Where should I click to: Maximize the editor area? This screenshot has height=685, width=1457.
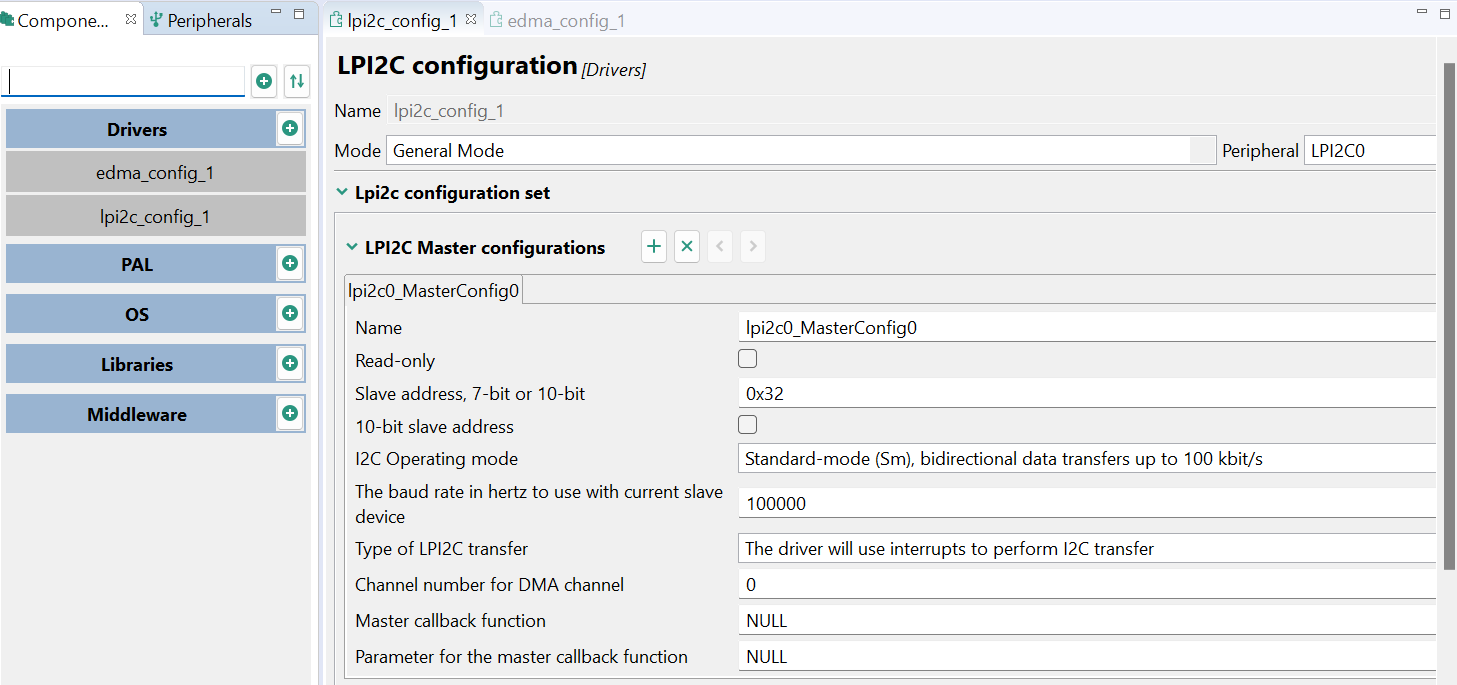click(1445, 14)
